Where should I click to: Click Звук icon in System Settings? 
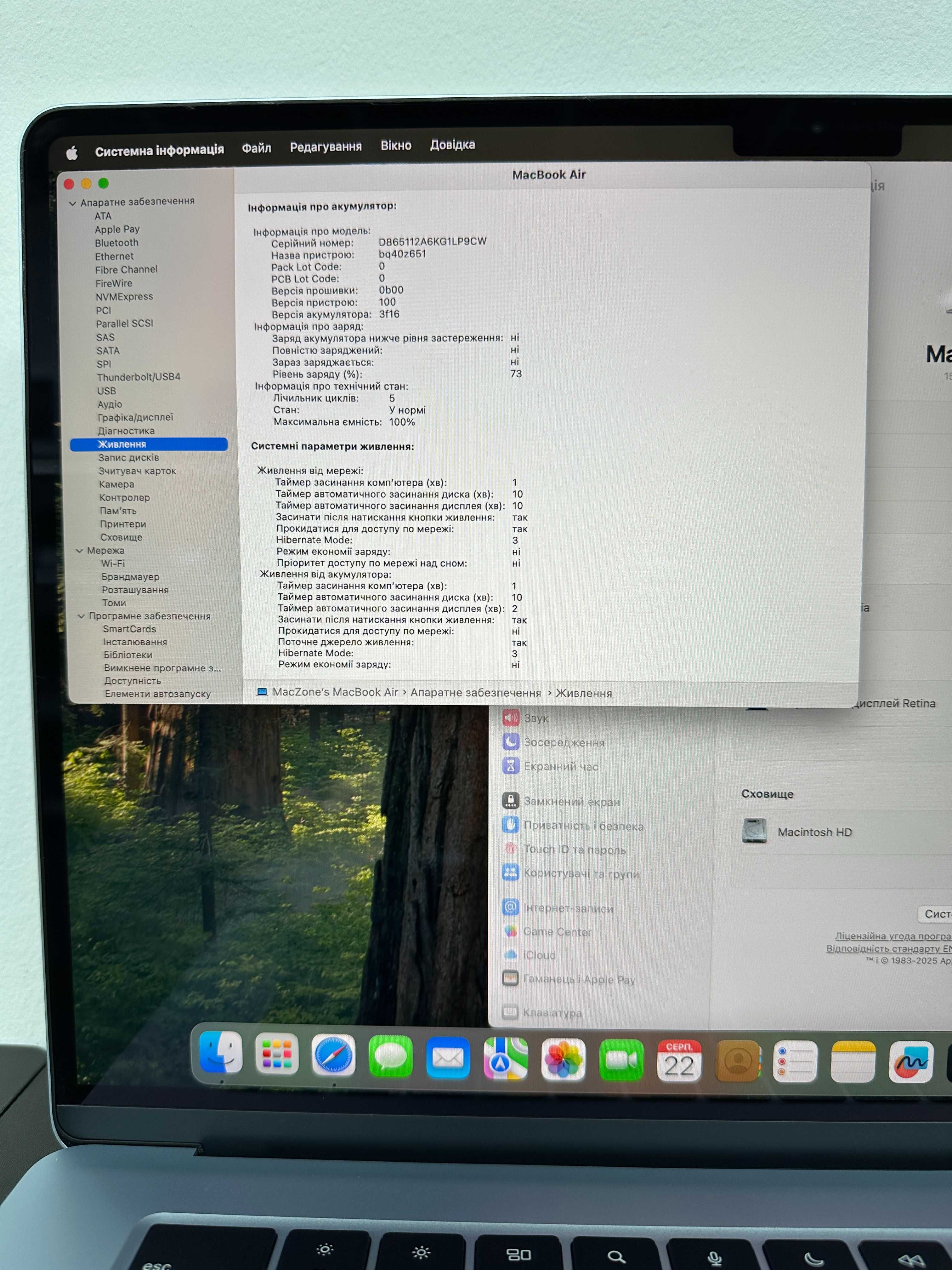click(x=511, y=718)
